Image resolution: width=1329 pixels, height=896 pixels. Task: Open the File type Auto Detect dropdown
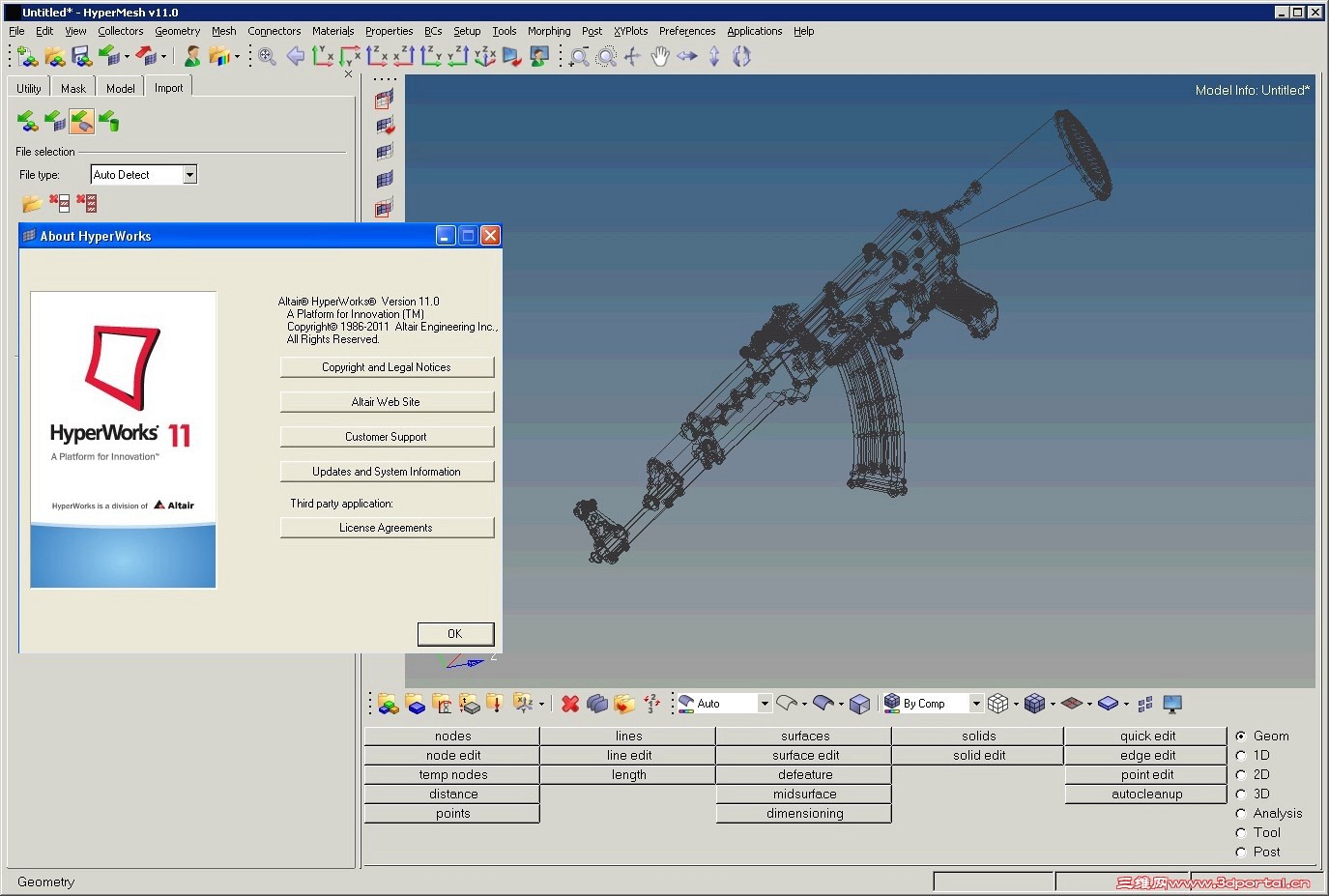(189, 175)
